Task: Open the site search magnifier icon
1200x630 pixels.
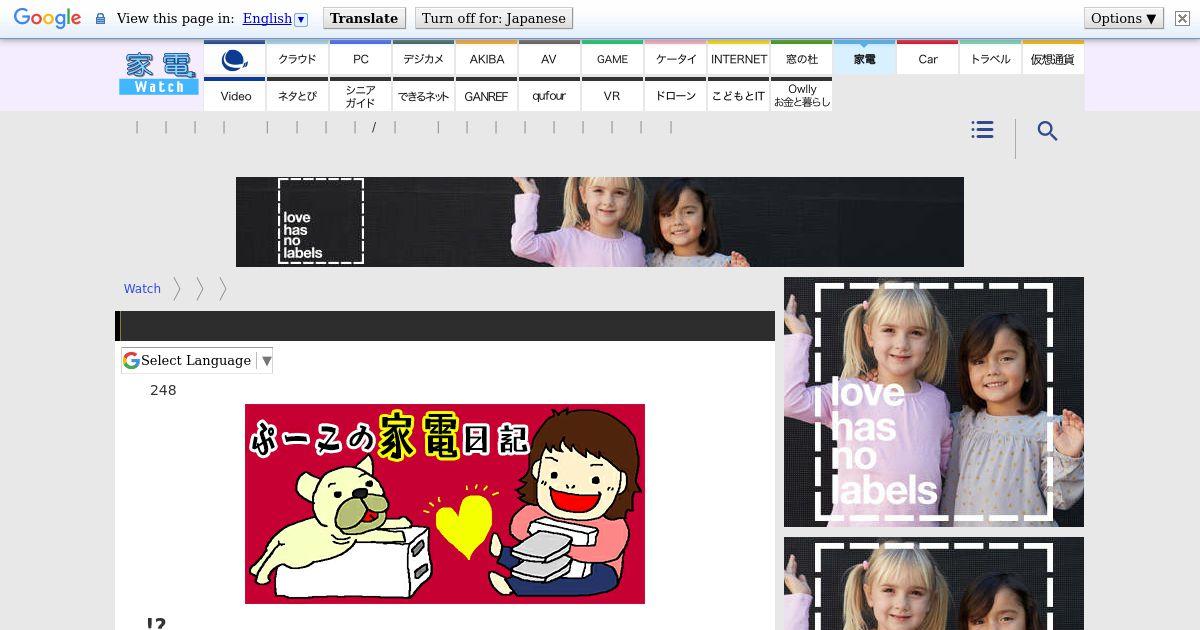Action: [1047, 131]
